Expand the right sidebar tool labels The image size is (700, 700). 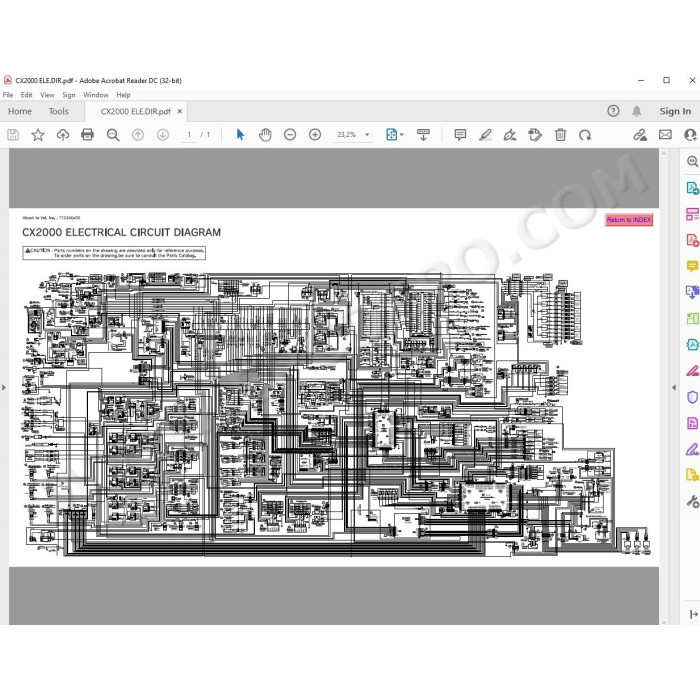coord(693,614)
